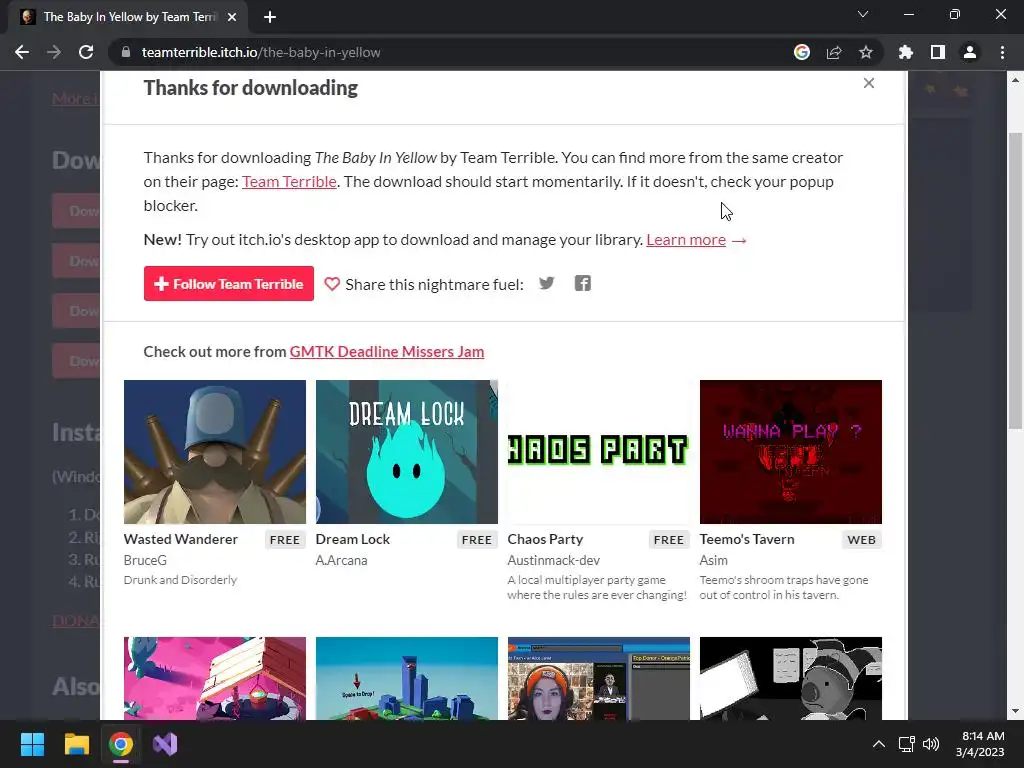Screen dimensions: 1024x768
Task: Open Teemo's Tavern game thumbnail
Action: point(791,452)
